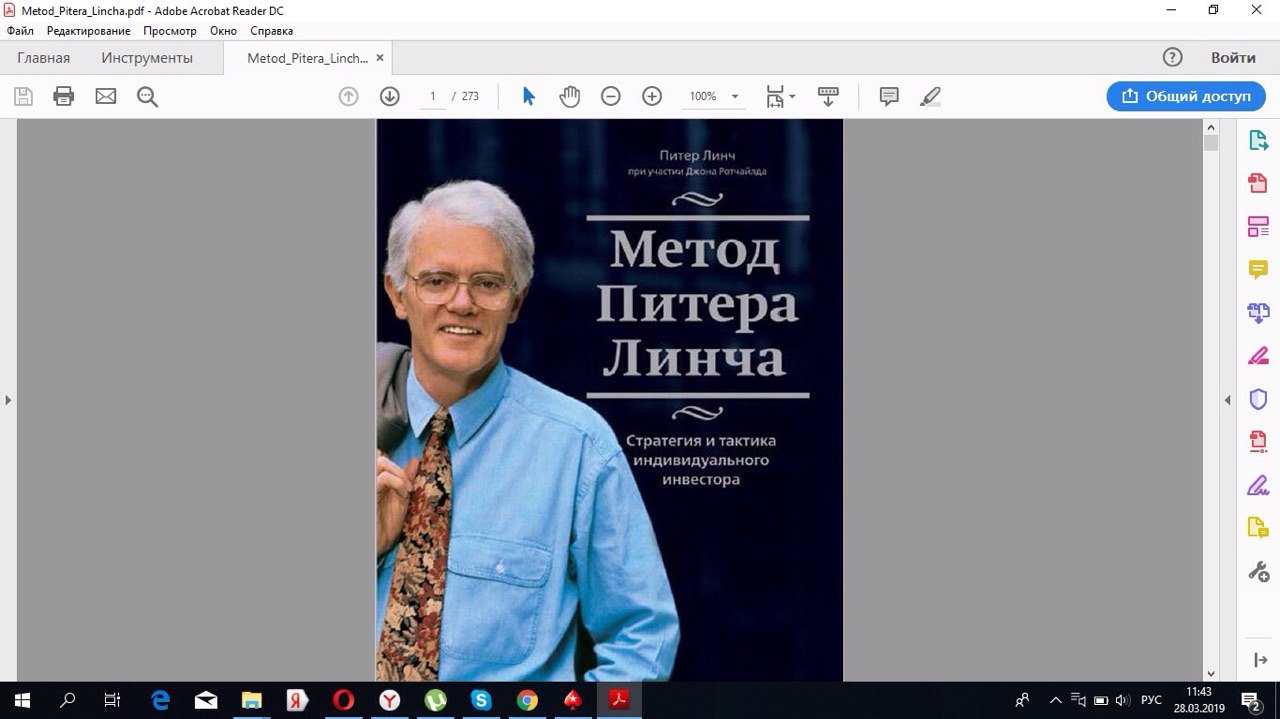The image size is (1280, 719).
Task: Click the Войти sign-in button
Action: pyautogui.click(x=1233, y=58)
